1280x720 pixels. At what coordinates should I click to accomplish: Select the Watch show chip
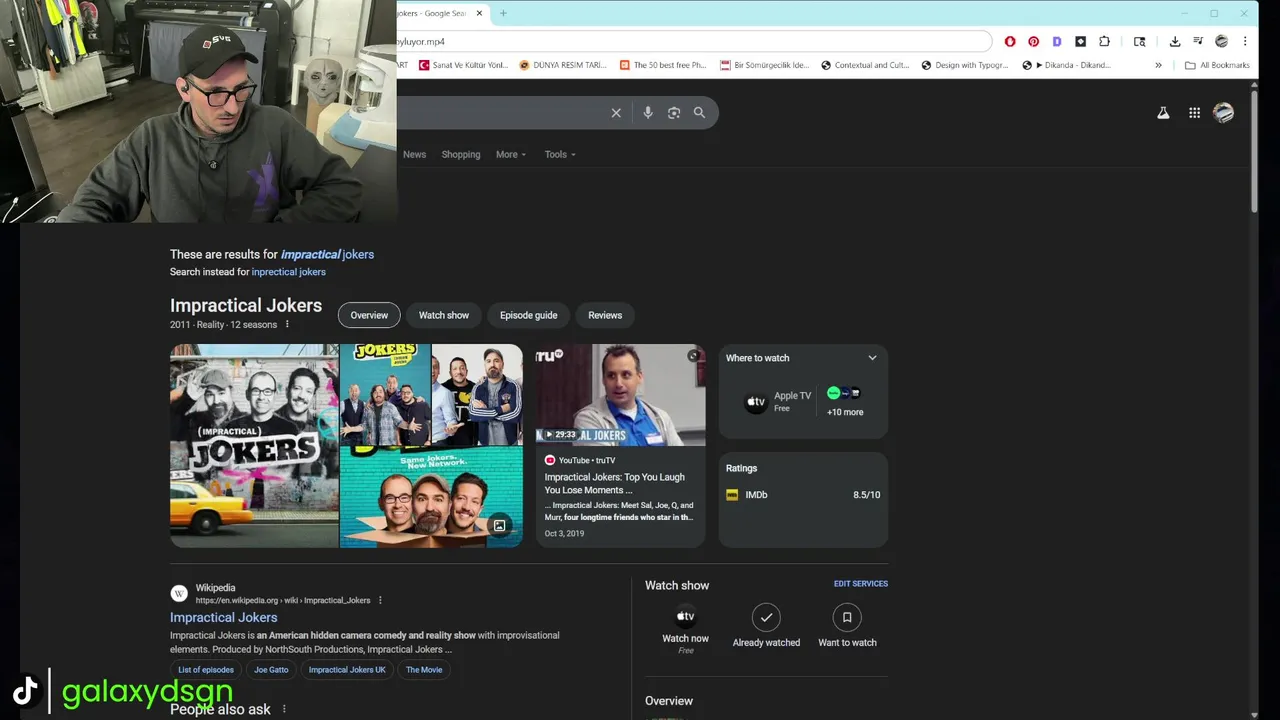(x=444, y=315)
